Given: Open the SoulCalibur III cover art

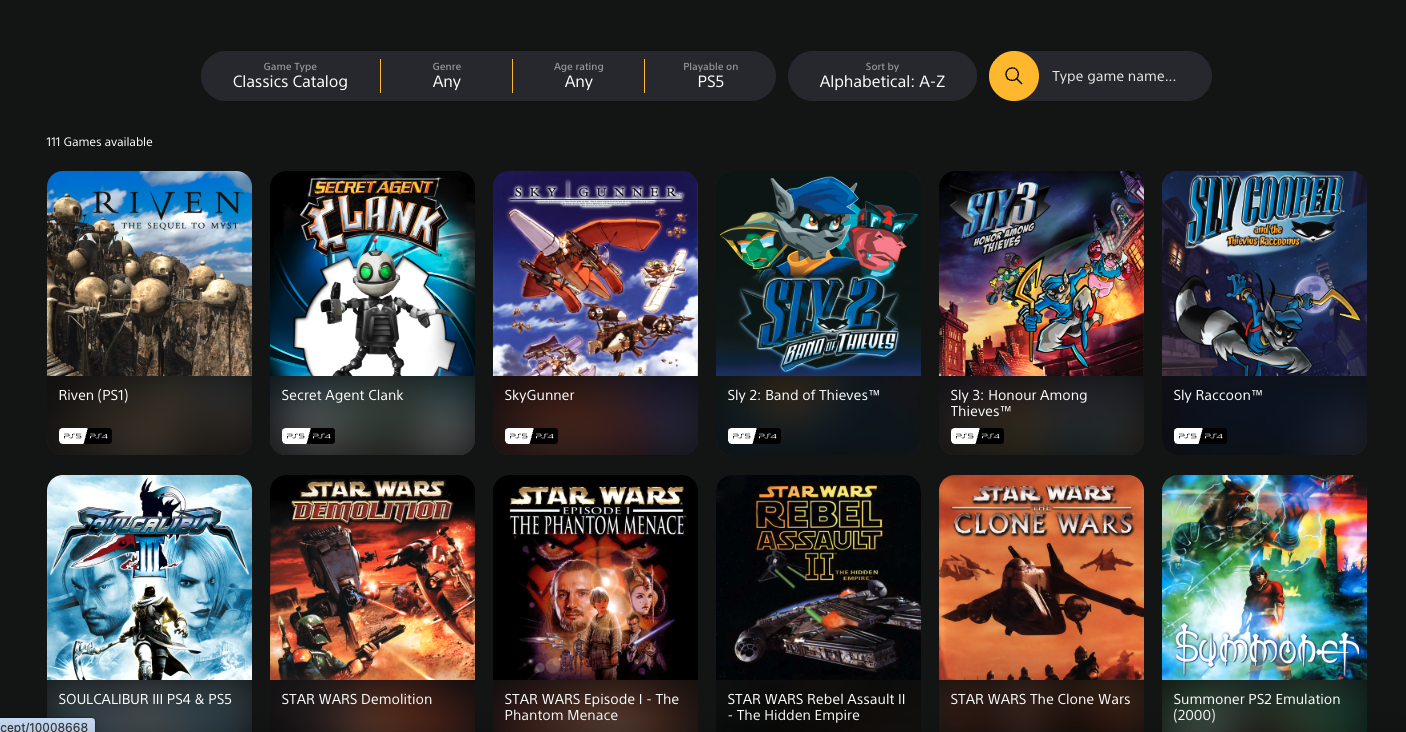Looking at the screenshot, I should point(149,577).
